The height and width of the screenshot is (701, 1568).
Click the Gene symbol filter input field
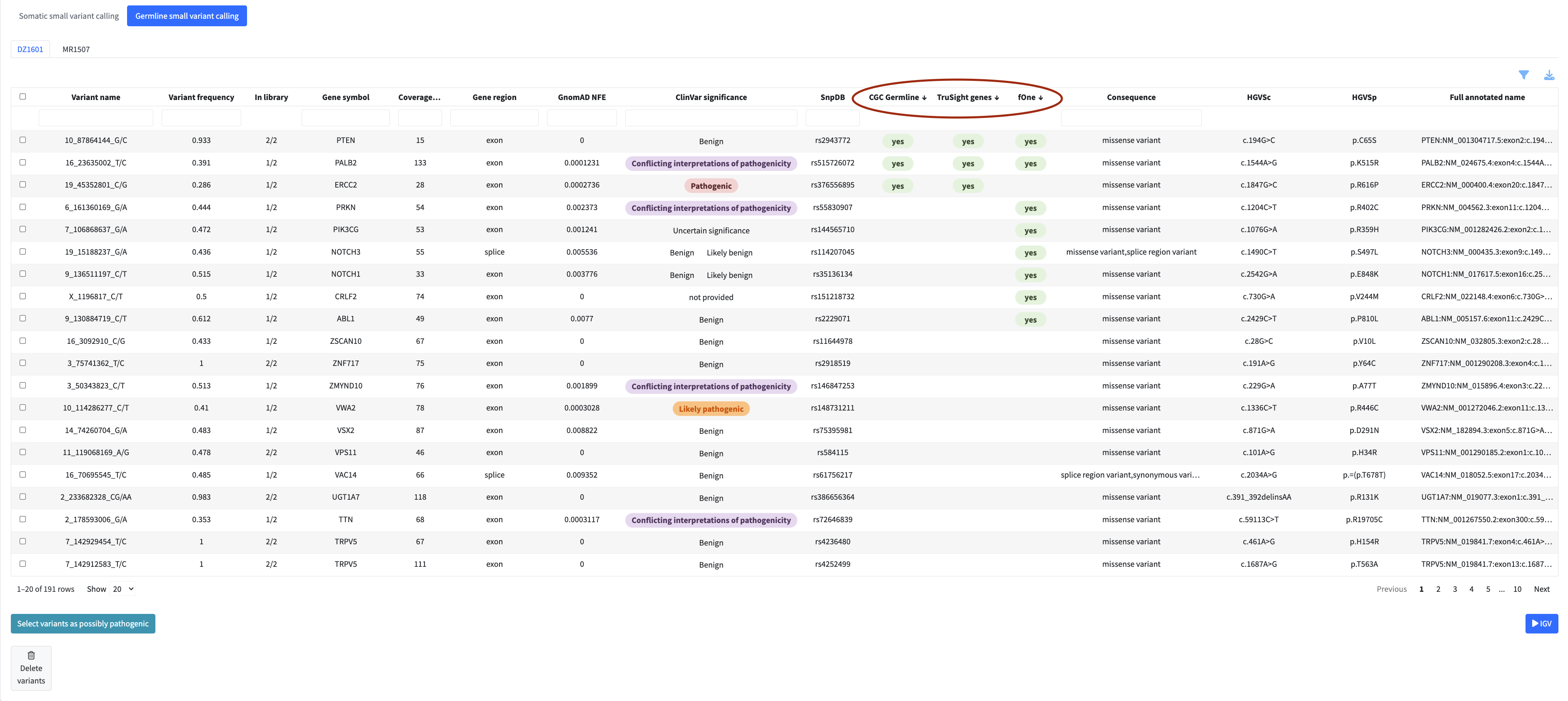pos(345,118)
